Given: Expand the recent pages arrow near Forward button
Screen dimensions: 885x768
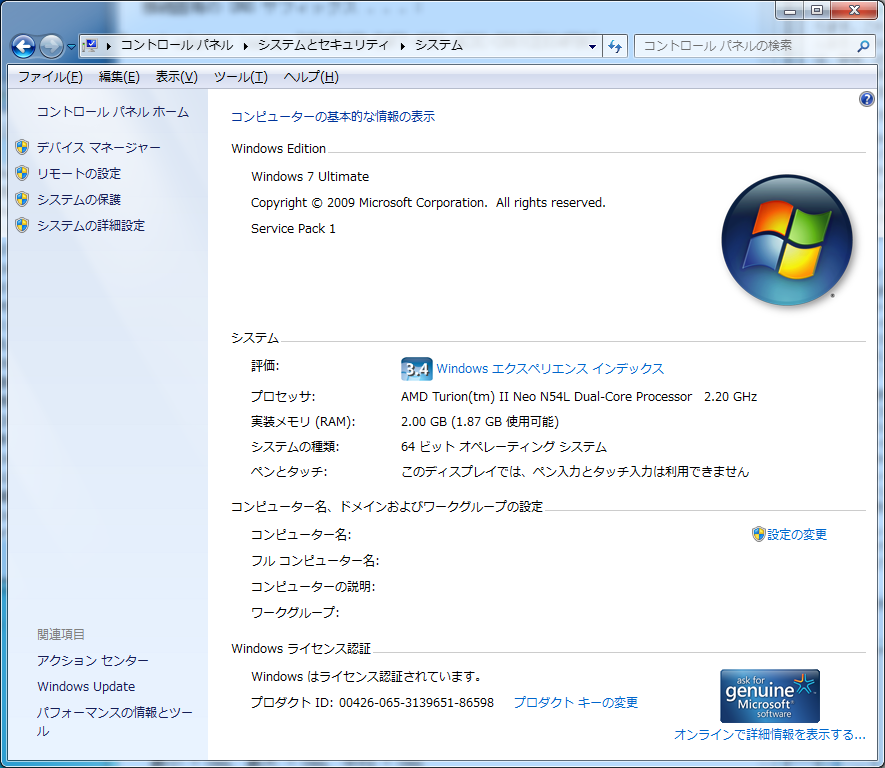Looking at the screenshot, I should (x=71, y=47).
